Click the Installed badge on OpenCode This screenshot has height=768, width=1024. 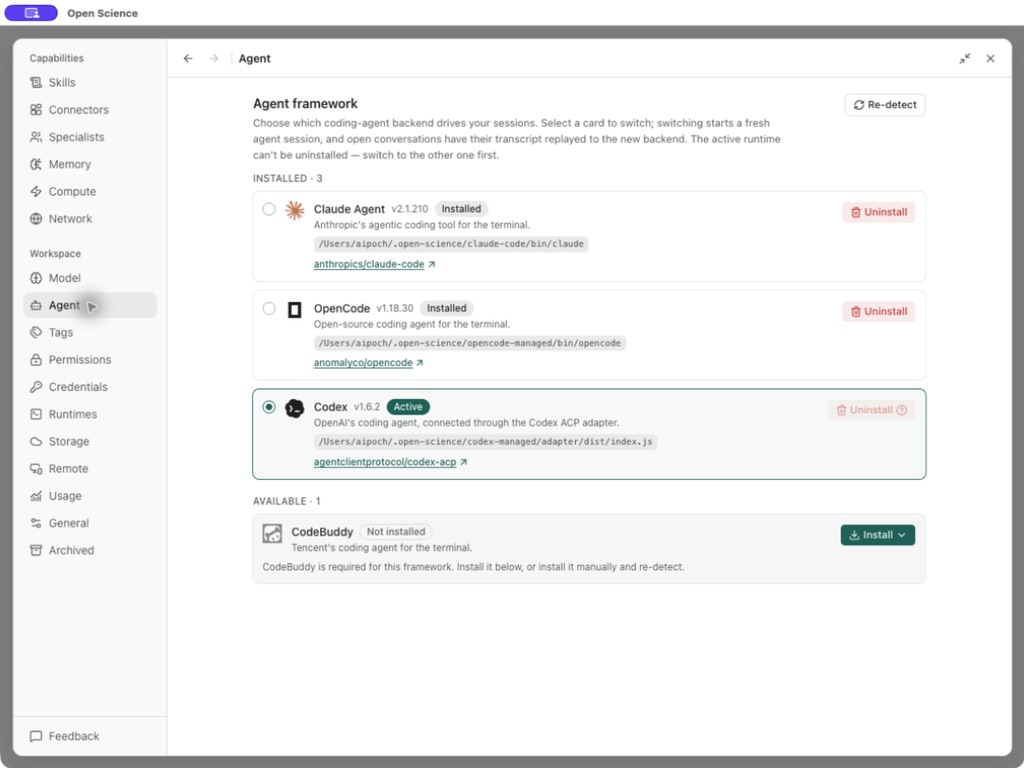[x=447, y=308]
